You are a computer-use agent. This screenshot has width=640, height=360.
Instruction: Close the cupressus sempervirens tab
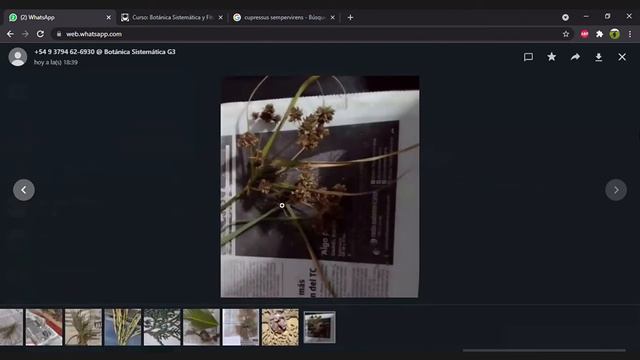coord(333,18)
